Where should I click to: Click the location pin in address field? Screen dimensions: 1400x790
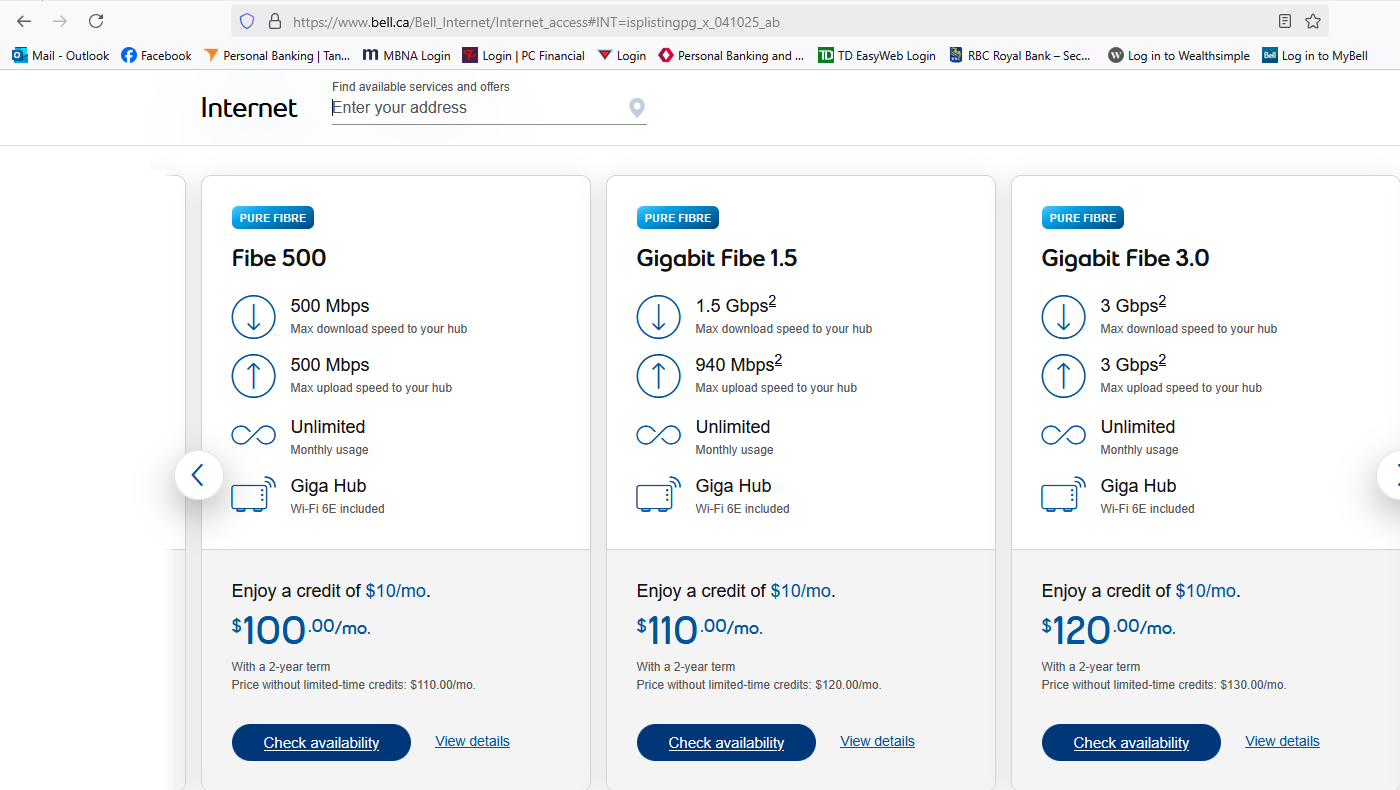[x=636, y=108]
